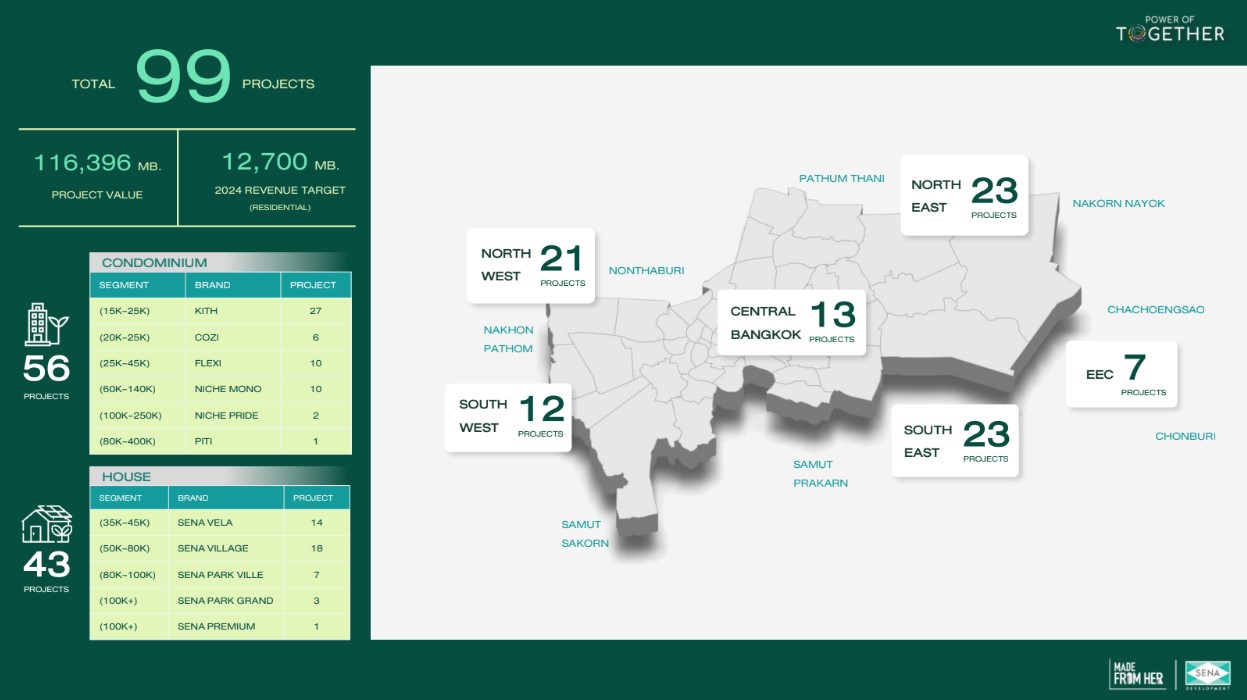The width and height of the screenshot is (1247, 700).
Task: Select the EEC 7 projects card
Action: coord(1121,374)
